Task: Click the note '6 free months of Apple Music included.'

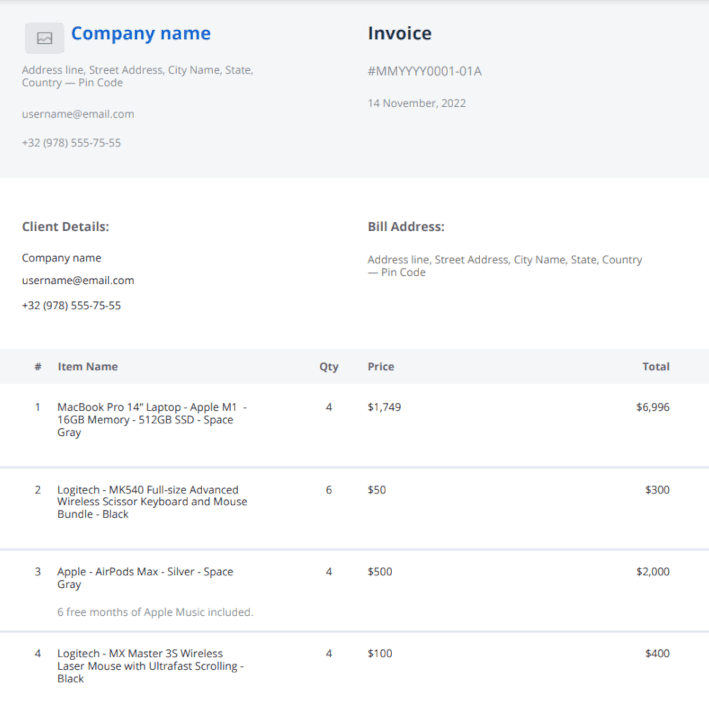Action: (155, 612)
